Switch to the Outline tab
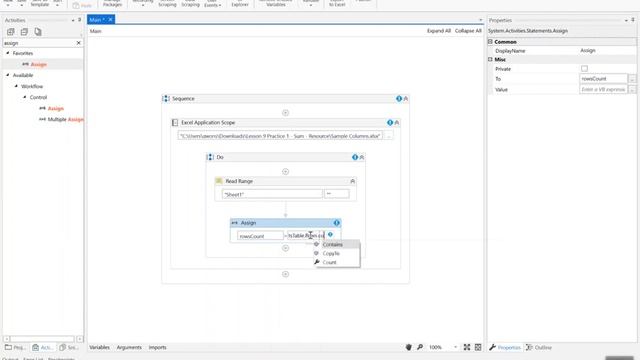 tap(539, 348)
